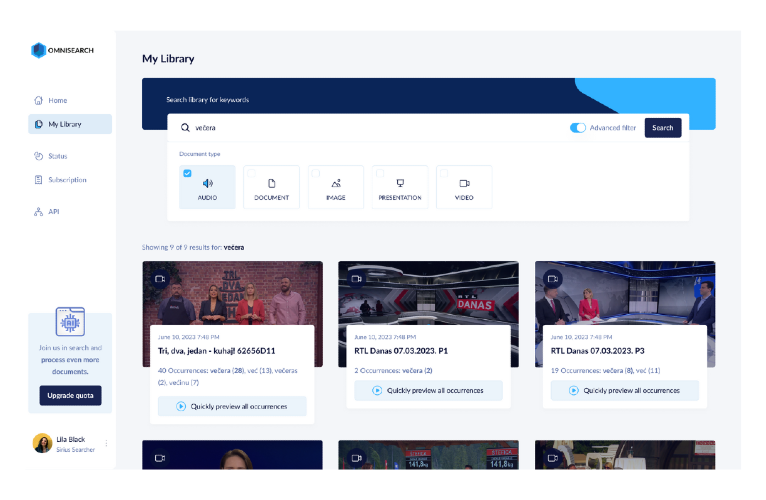
Task: Click the search magnifier icon
Action: 185,128
